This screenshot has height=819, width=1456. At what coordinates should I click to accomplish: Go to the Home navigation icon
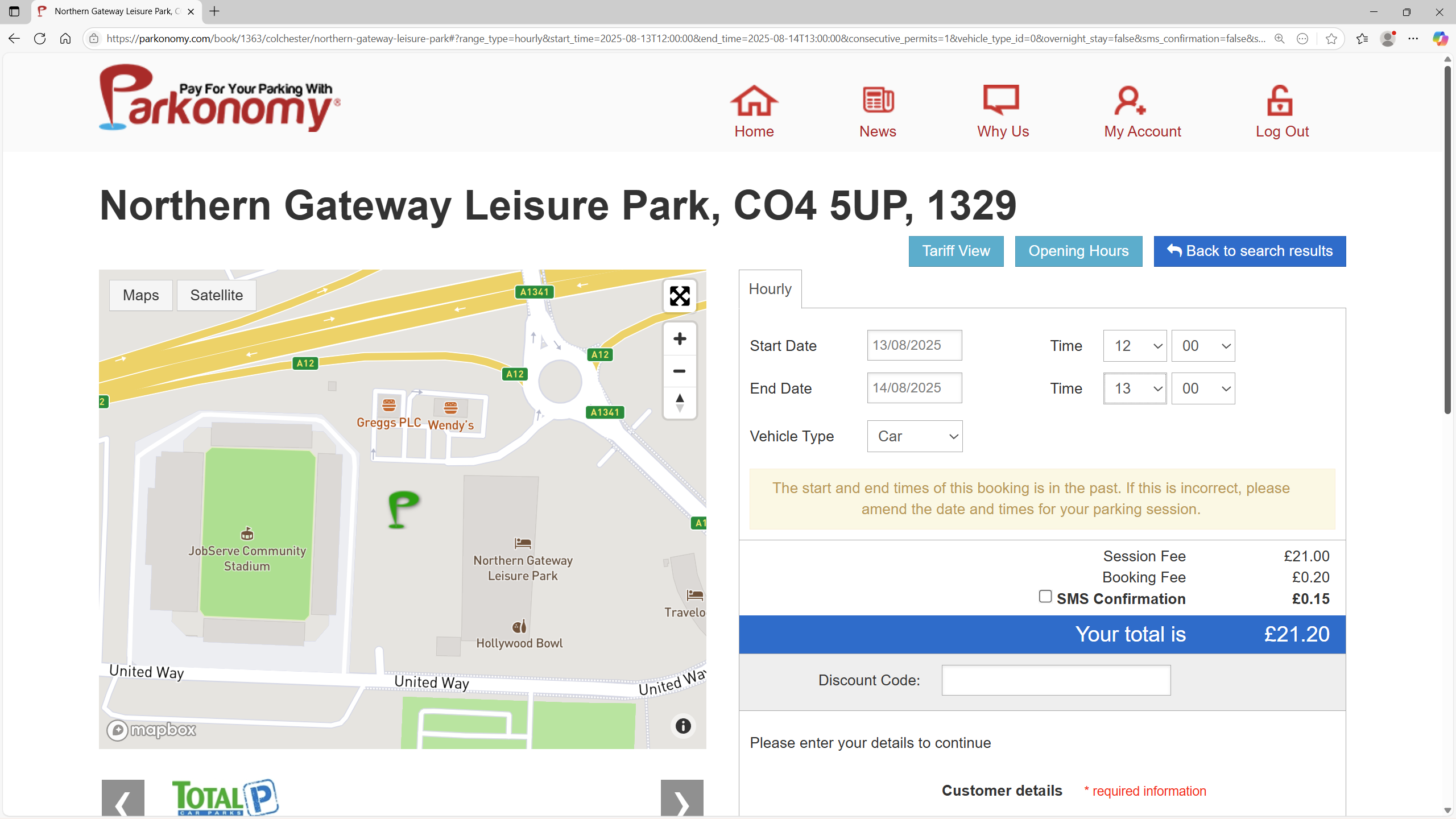click(754, 101)
